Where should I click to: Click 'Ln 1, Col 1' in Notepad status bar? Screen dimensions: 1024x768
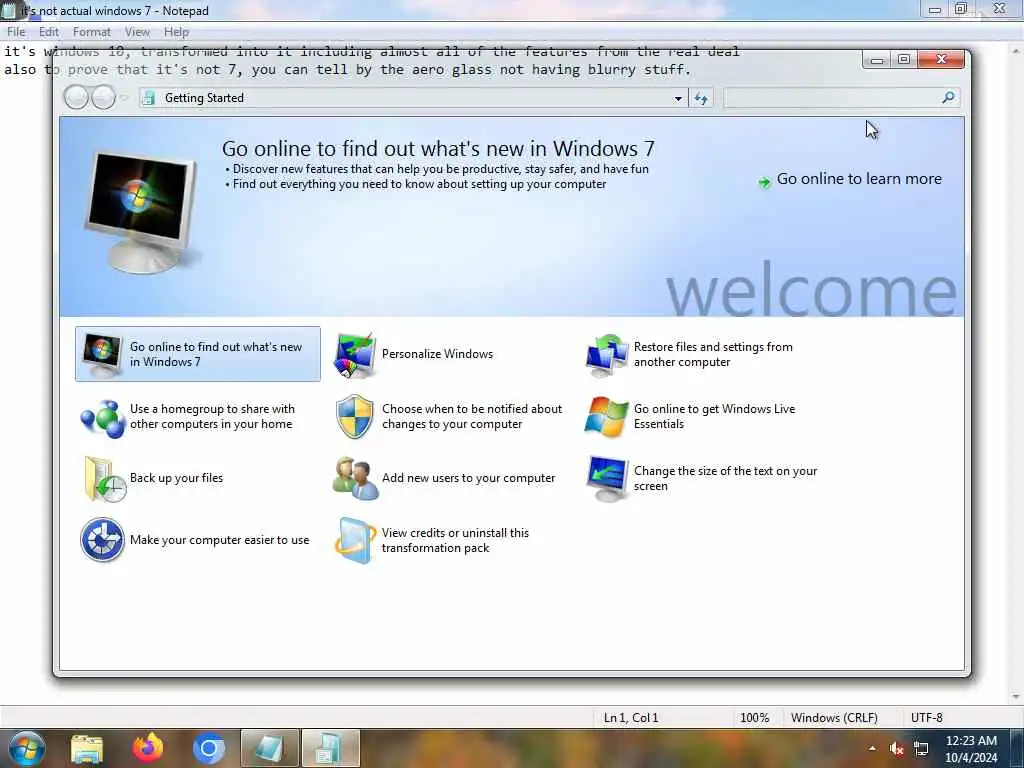pyautogui.click(x=631, y=718)
